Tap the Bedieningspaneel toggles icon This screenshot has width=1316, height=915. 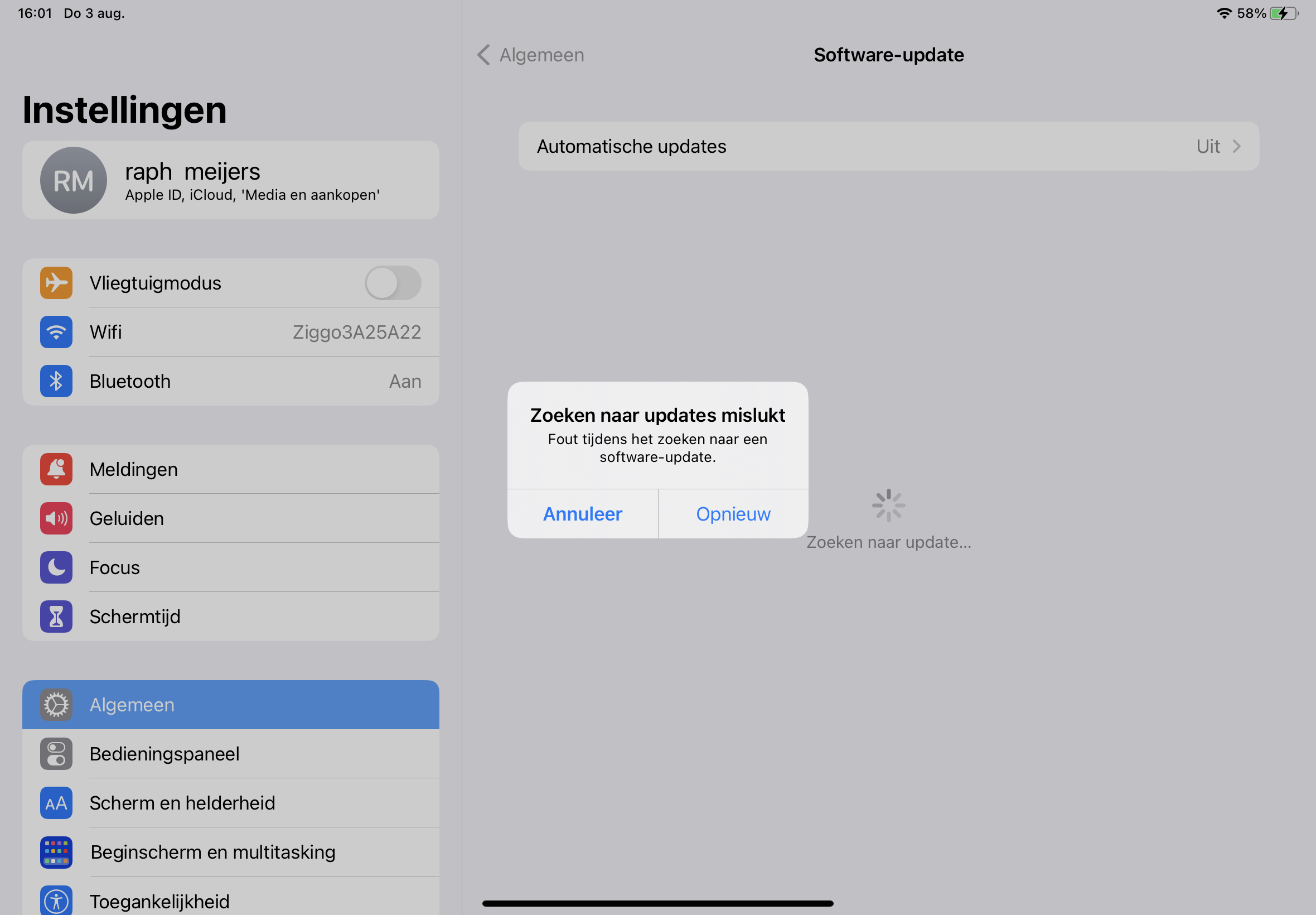[56, 754]
